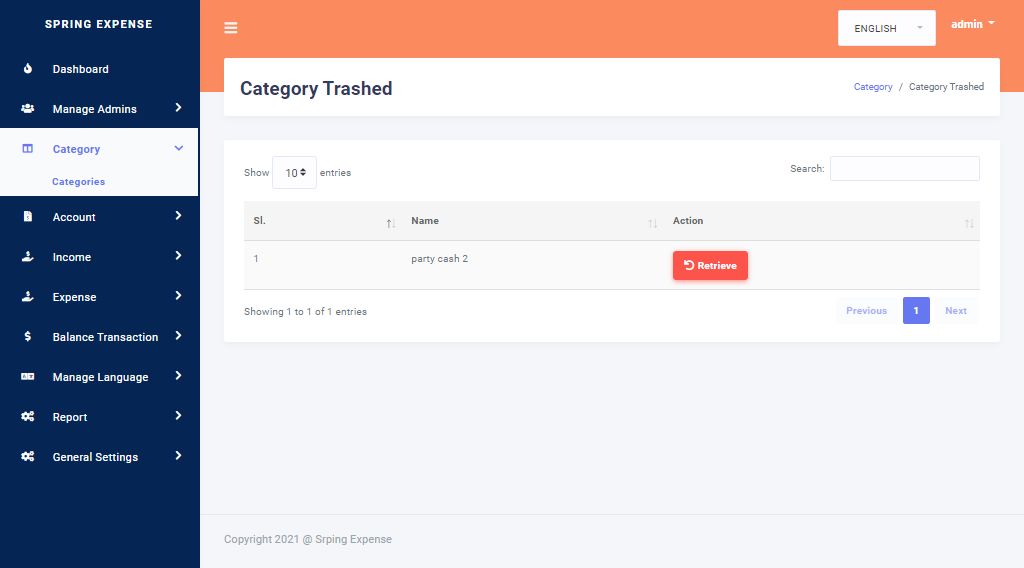Toggle the hamburger sidebar menu icon
Screen dimensions: 1024x568
click(x=231, y=27)
